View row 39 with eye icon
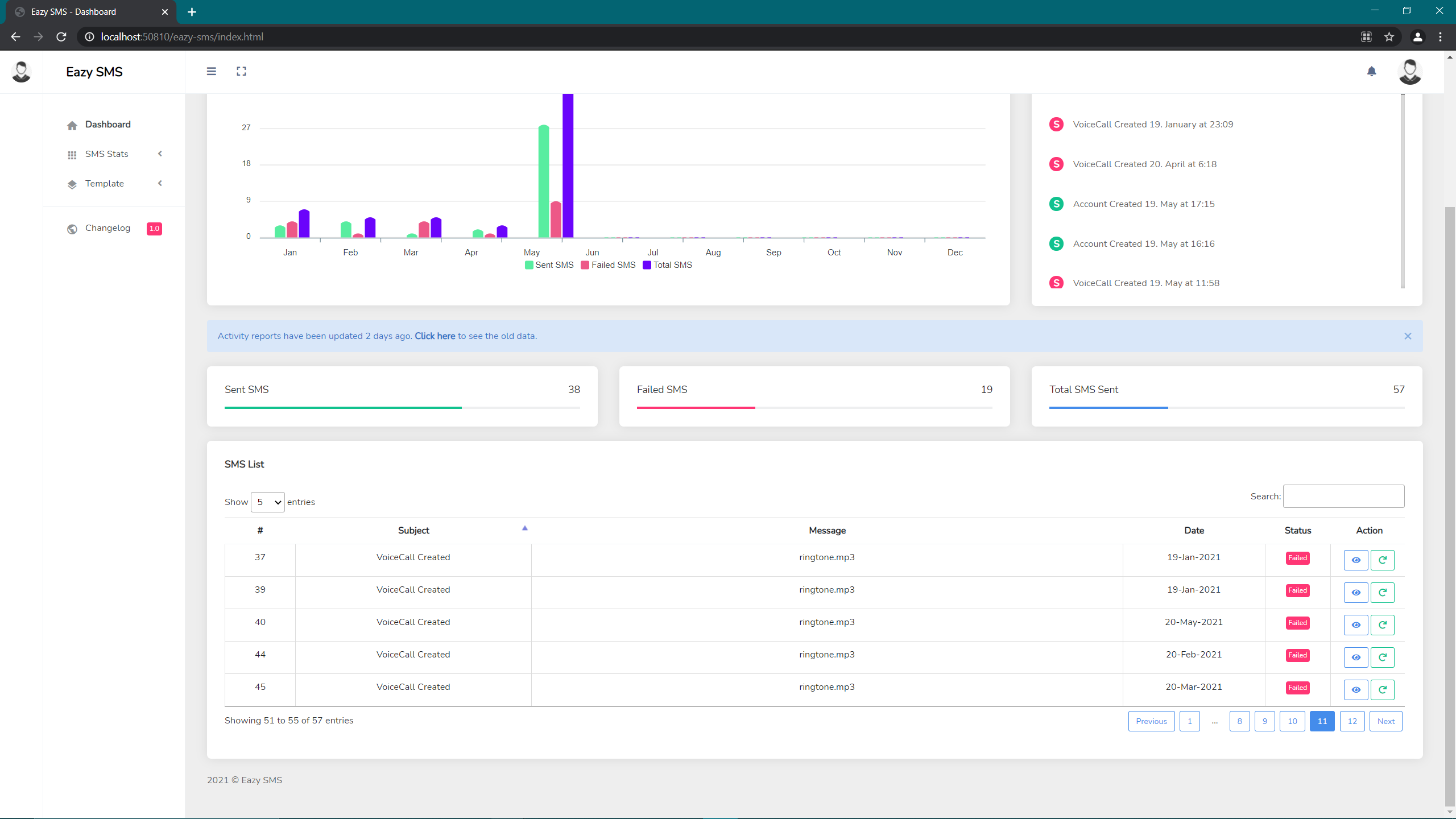This screenshot has width=1456, height=819. coord(1356,592)
